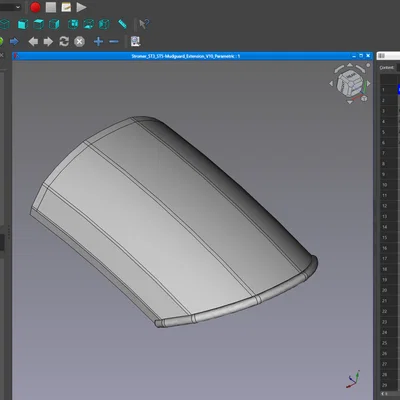The width and height of the screenshot is (400, 400).
Task: Set the top view cube icon
Action: (39, 24)
